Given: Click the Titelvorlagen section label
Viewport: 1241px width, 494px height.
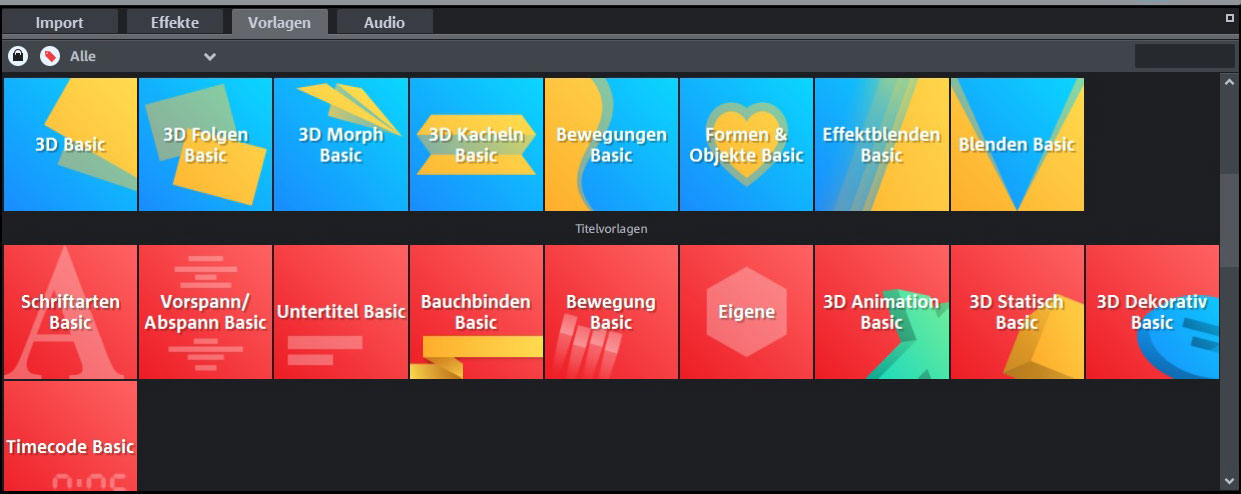Looking at the screenshot, I should click(x=612, y=229).
